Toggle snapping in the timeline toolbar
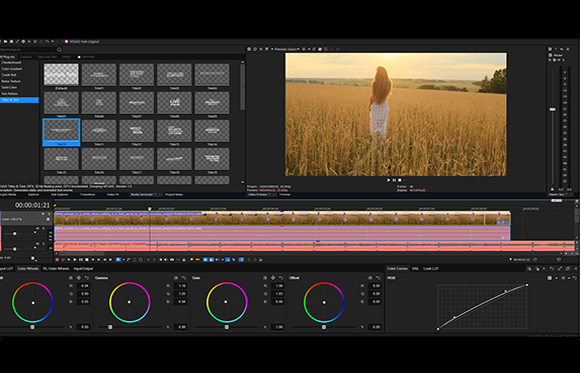The height and width of the screenshot is (373, 580). point(205,260)
